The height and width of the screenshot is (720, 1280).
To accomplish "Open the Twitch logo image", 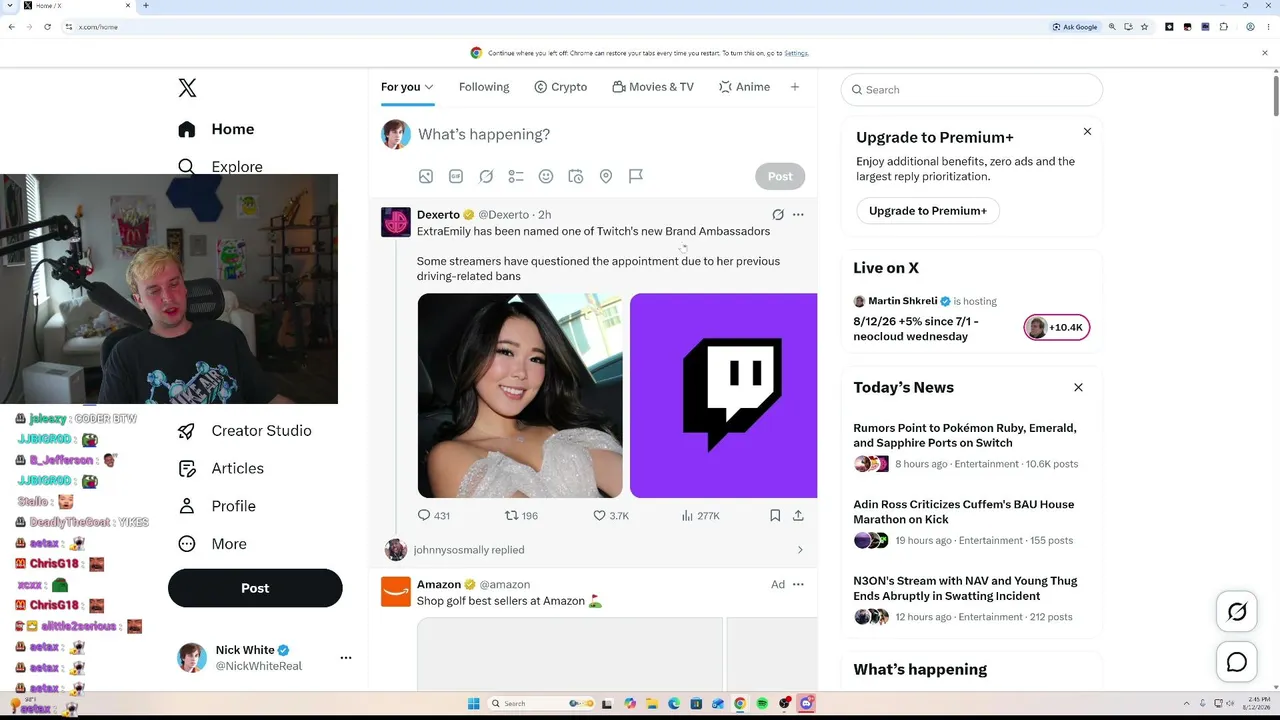I will click(x=723, y=395).
